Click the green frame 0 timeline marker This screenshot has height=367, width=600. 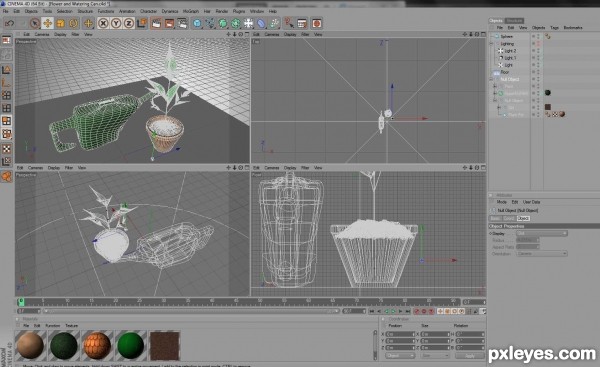point(21,302)
